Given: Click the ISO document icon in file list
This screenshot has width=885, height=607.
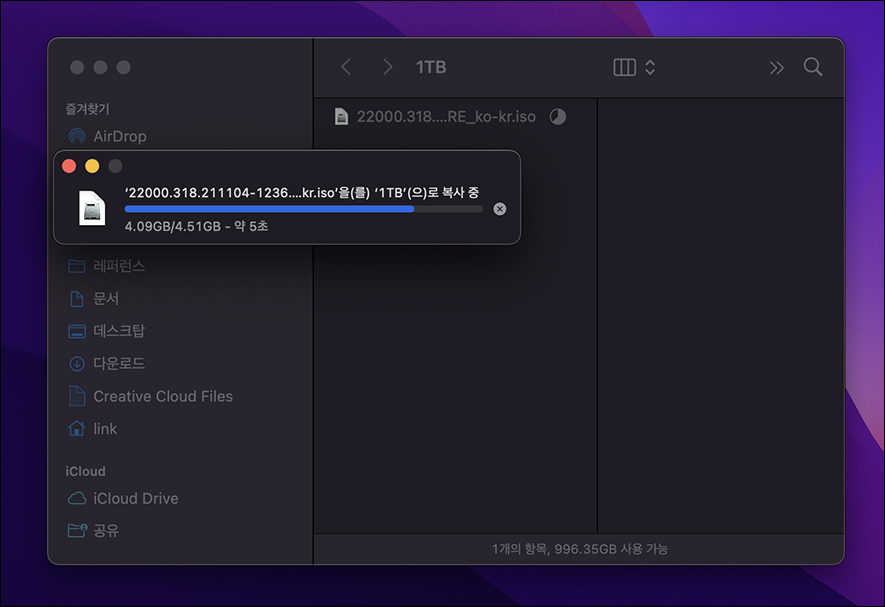Looking at the screenshot, I should pyautogui.click(x=341, y=116).
